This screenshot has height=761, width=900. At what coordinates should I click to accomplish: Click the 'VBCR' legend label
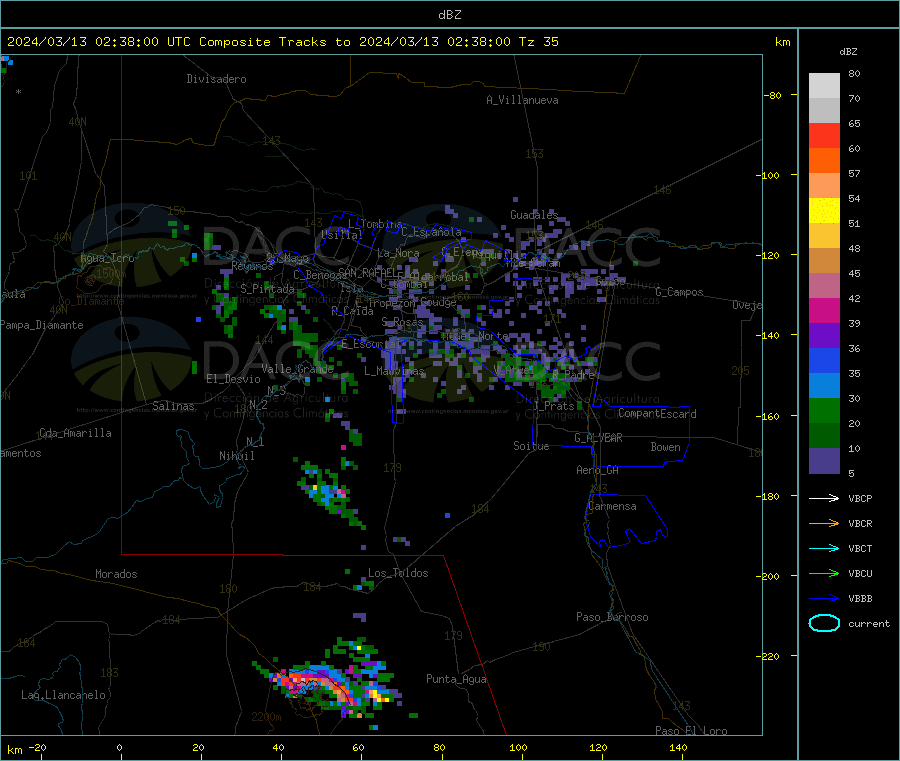(x=860, y=523)
